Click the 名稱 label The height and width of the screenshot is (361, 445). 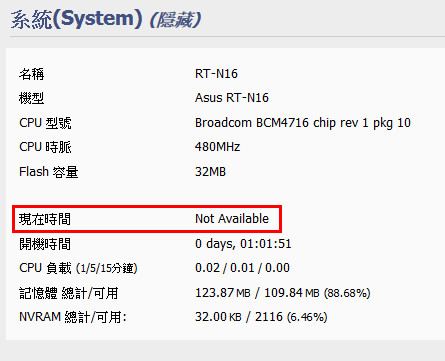32,74
